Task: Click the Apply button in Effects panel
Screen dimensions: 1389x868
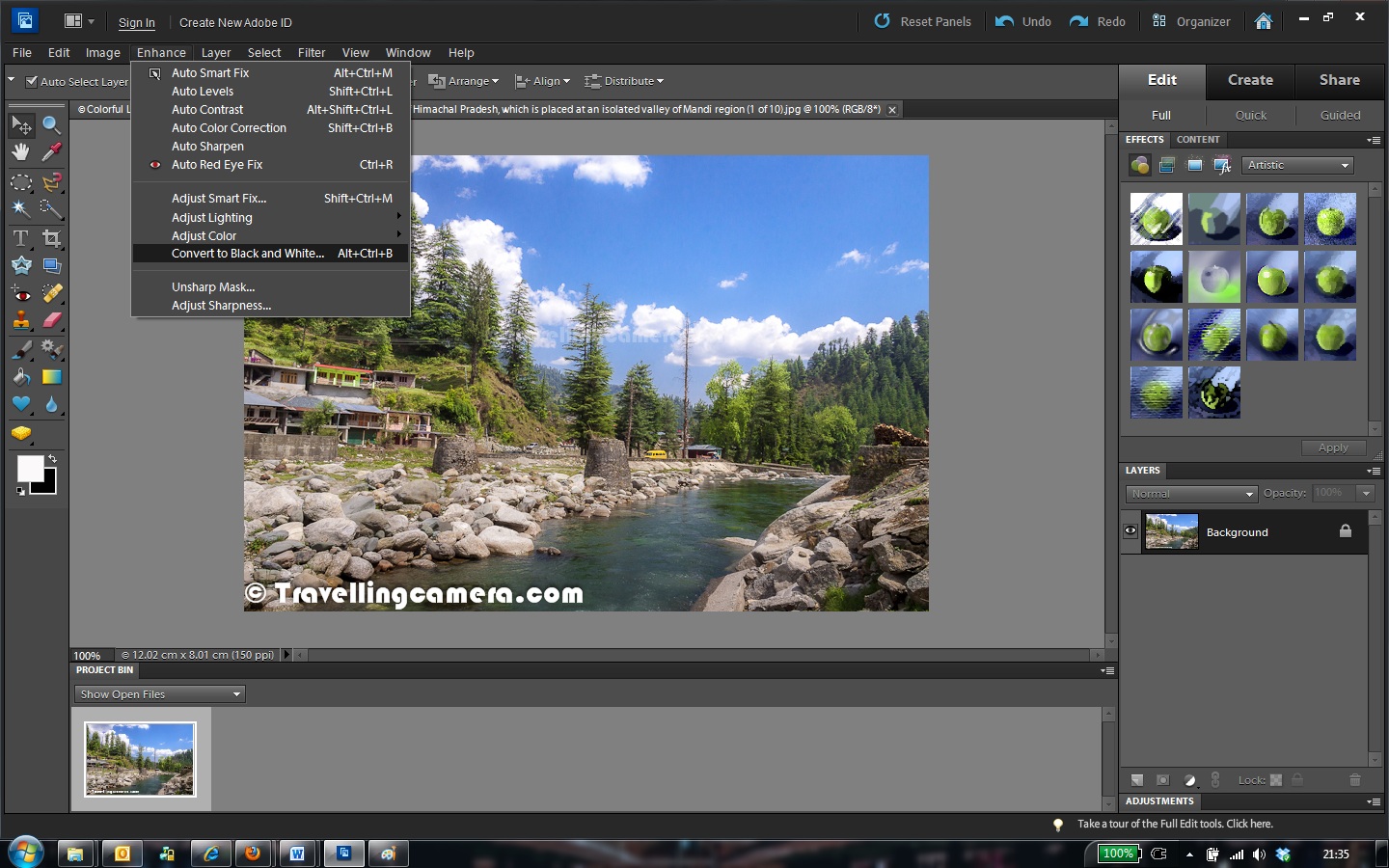Action: 1332,448
